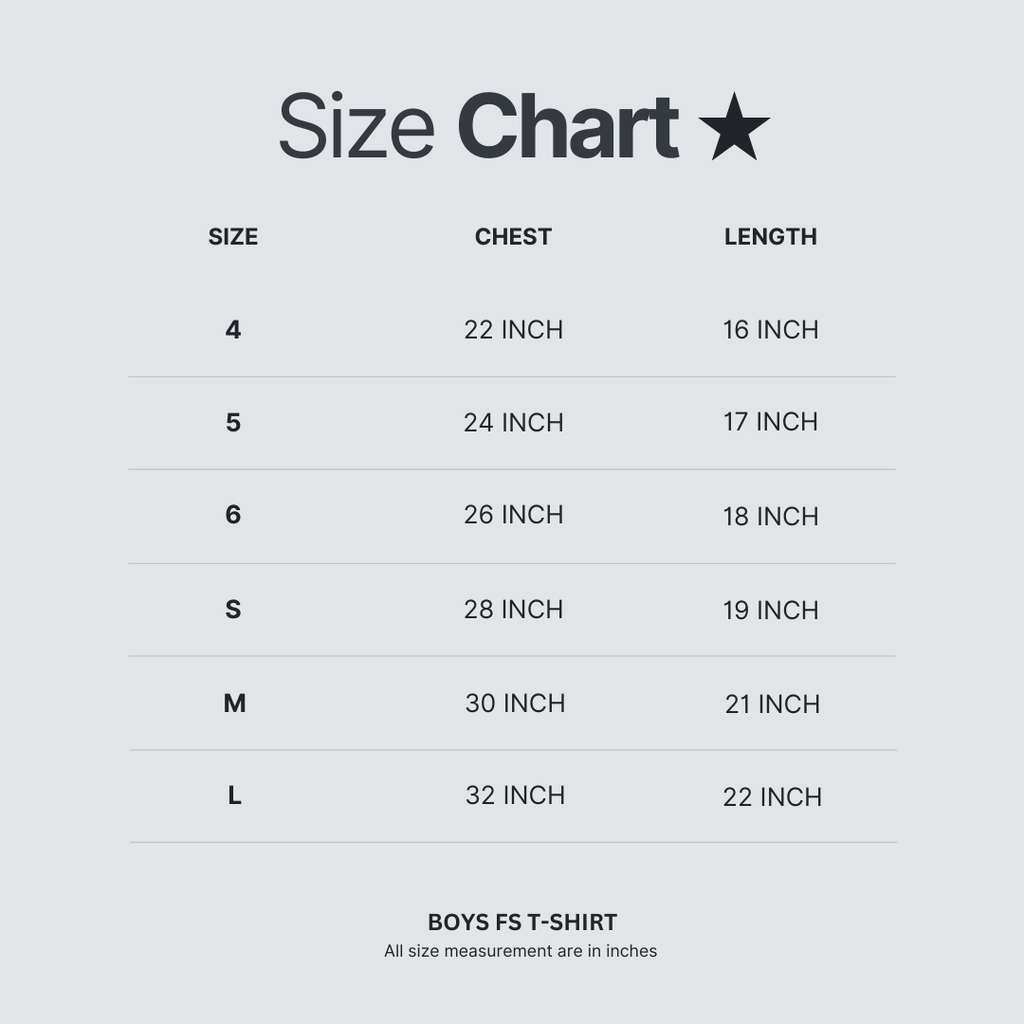Select size 5 row label

tap(233, 423)
